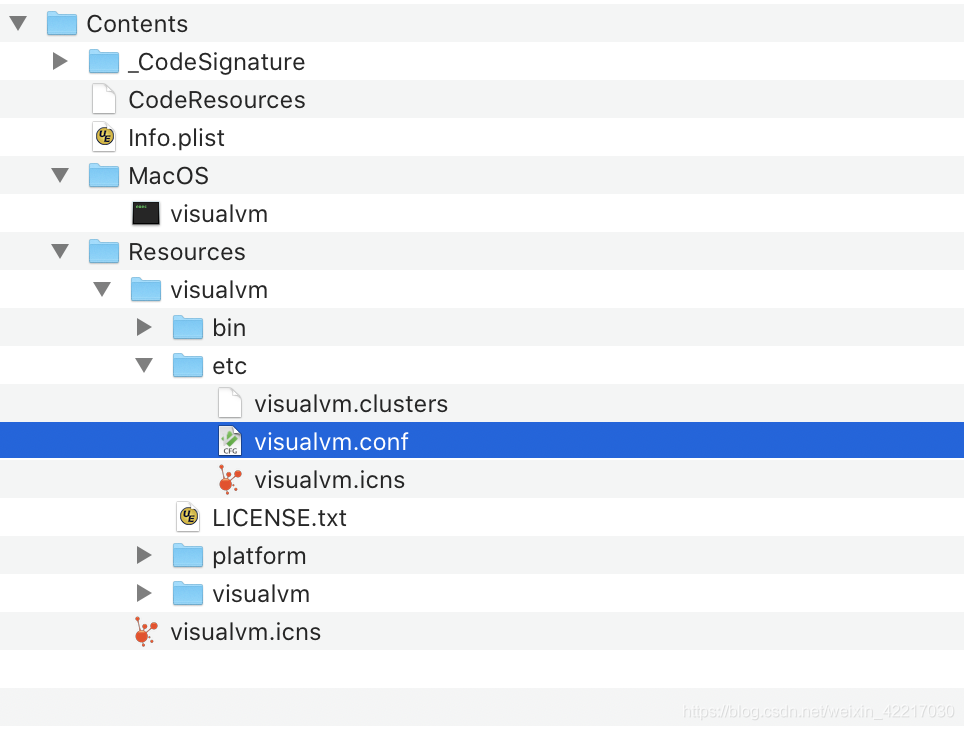Image resolution: width=964 pixels, height=730 pixels.
Task: Collapse the etc folder
Action: [144, 365]
